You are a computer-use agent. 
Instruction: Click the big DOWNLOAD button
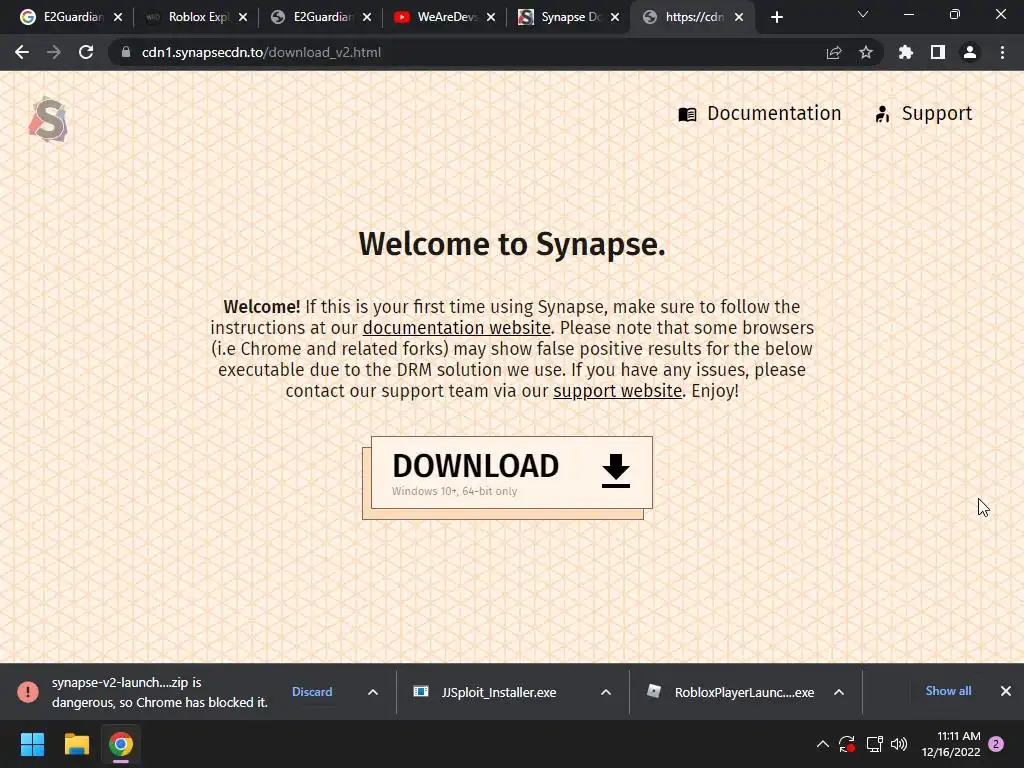click(511, 472)
